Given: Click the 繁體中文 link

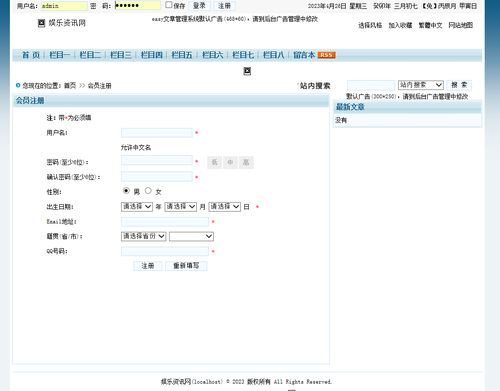Looking at the screenshot, I should click(x=430, y=25).
